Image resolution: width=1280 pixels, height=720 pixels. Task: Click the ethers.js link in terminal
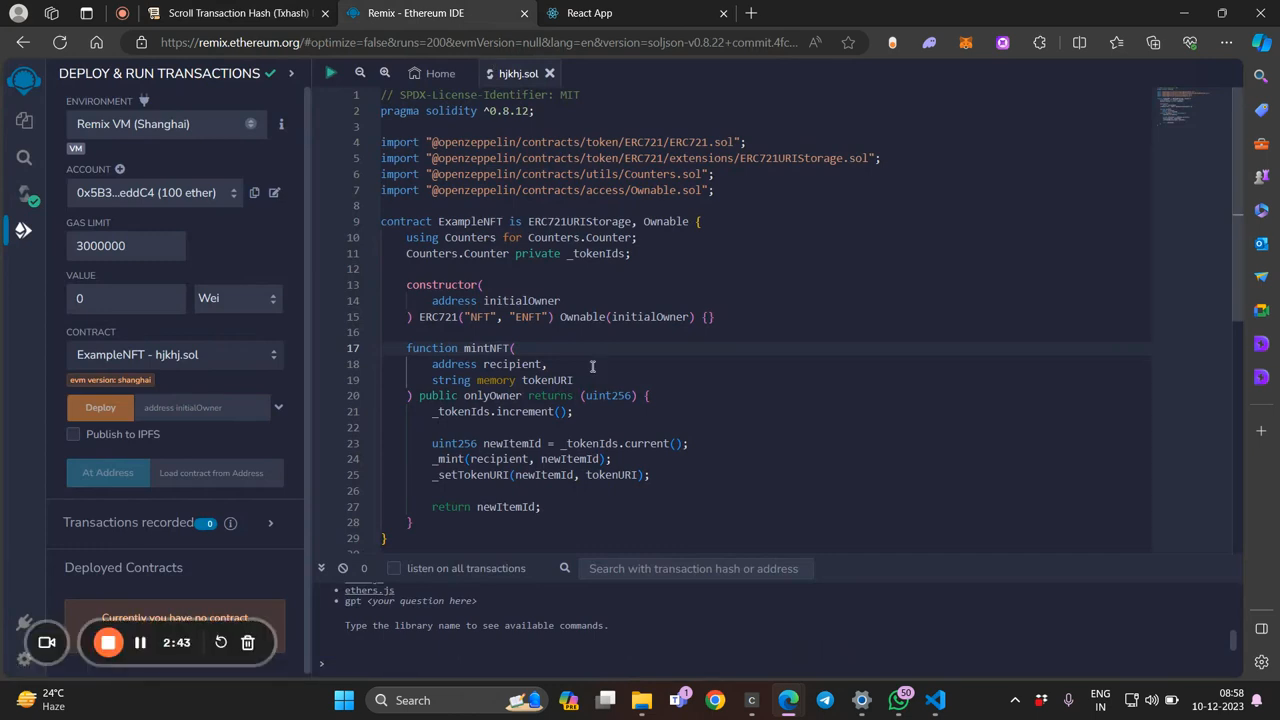pyautogui.click(x=369, y=590)
